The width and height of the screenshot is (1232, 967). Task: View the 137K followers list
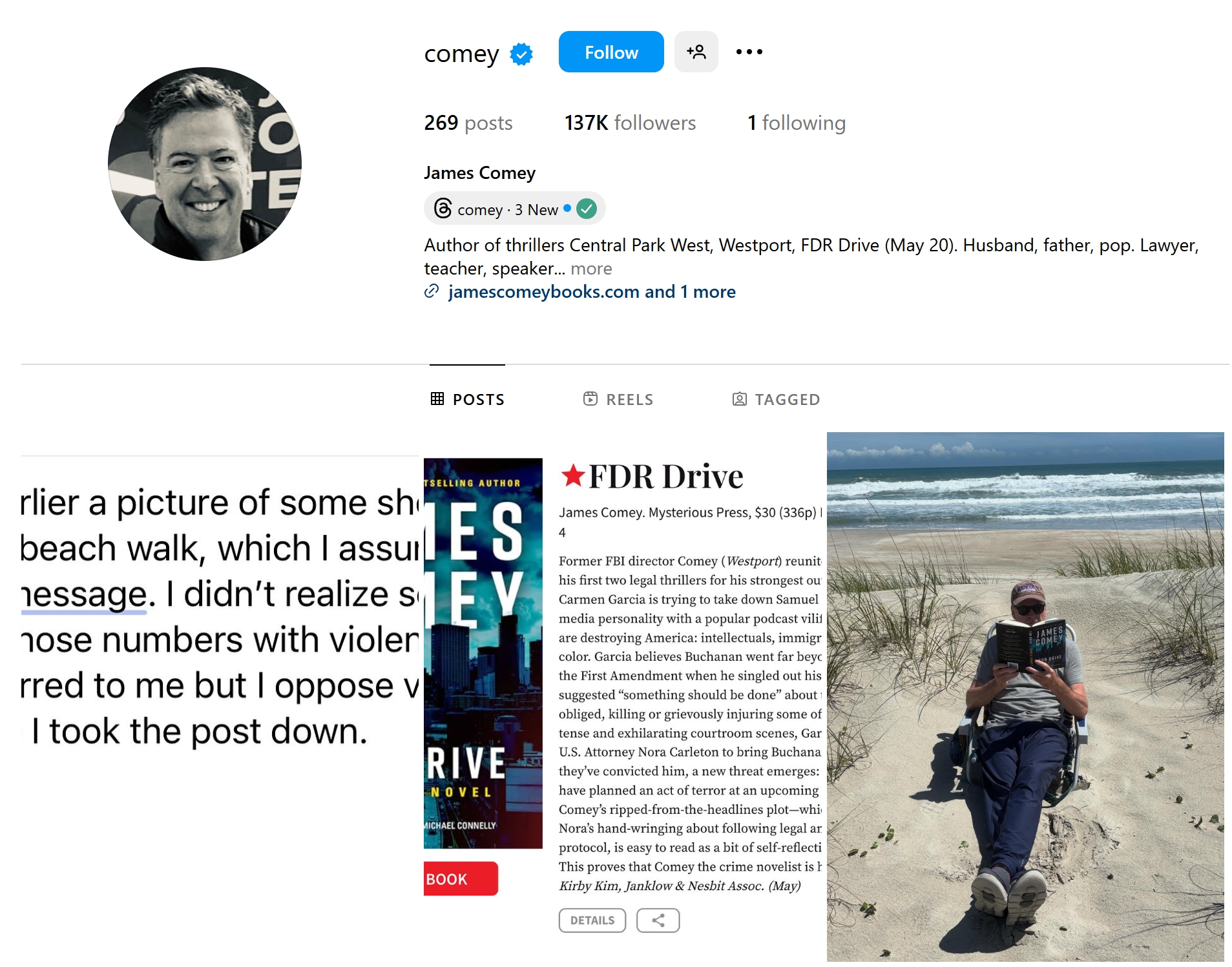pyautogui.click(x=629, y=123)
